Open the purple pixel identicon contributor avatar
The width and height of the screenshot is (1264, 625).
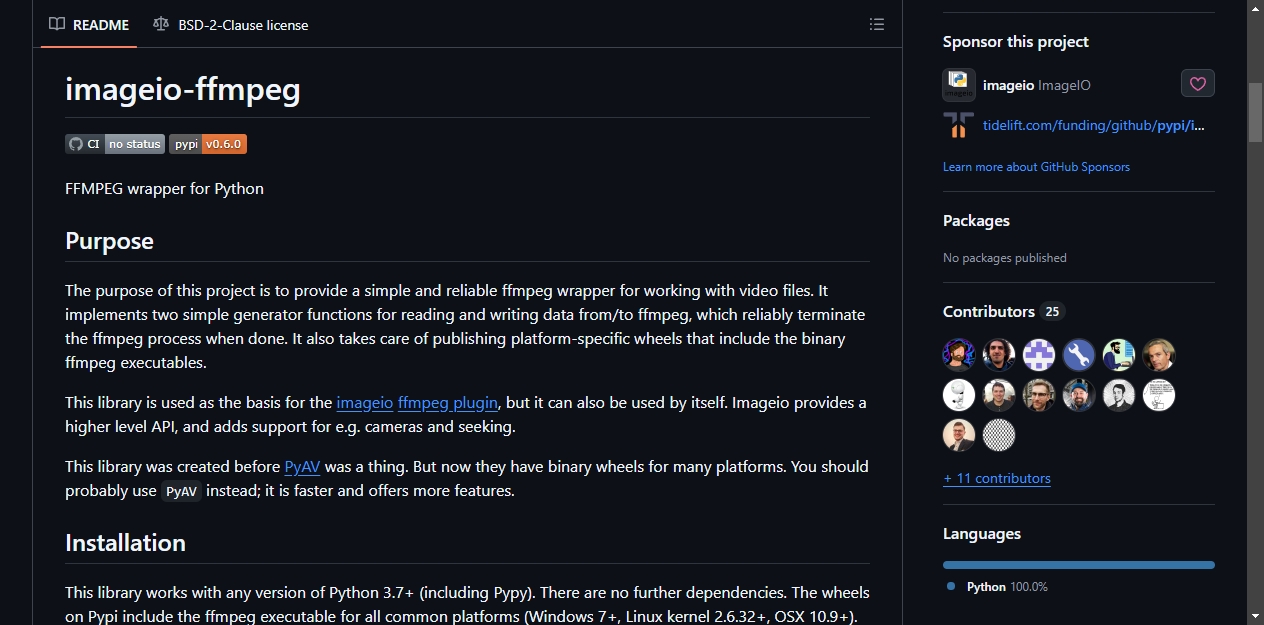click(1039, 355)
